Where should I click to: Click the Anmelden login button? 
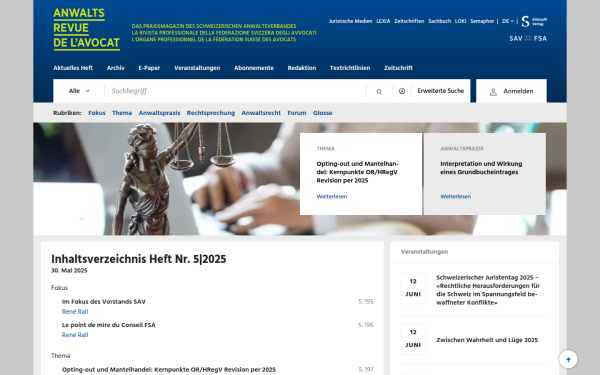[x=511, y=91]
